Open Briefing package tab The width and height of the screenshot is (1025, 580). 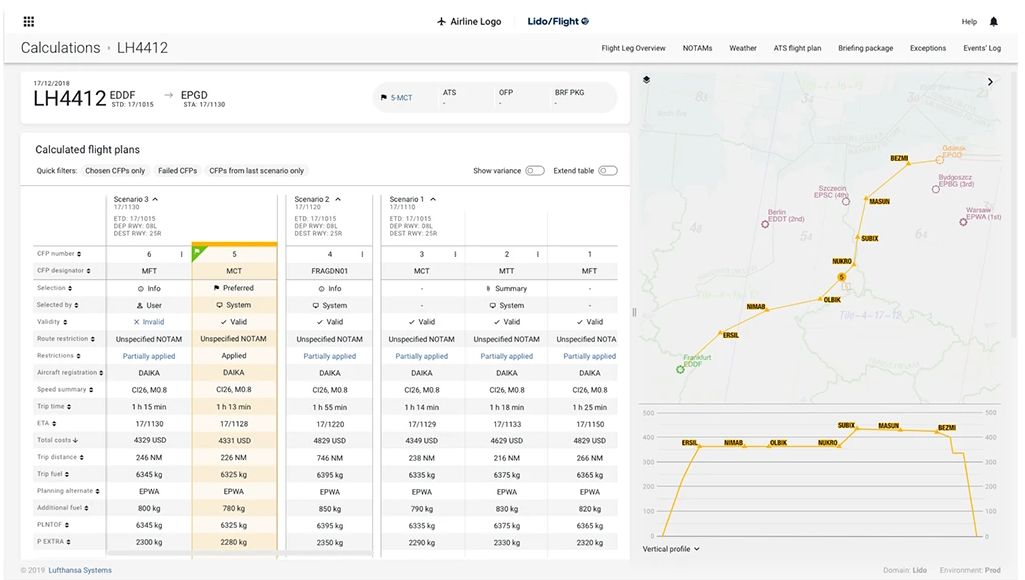point(865,48)
